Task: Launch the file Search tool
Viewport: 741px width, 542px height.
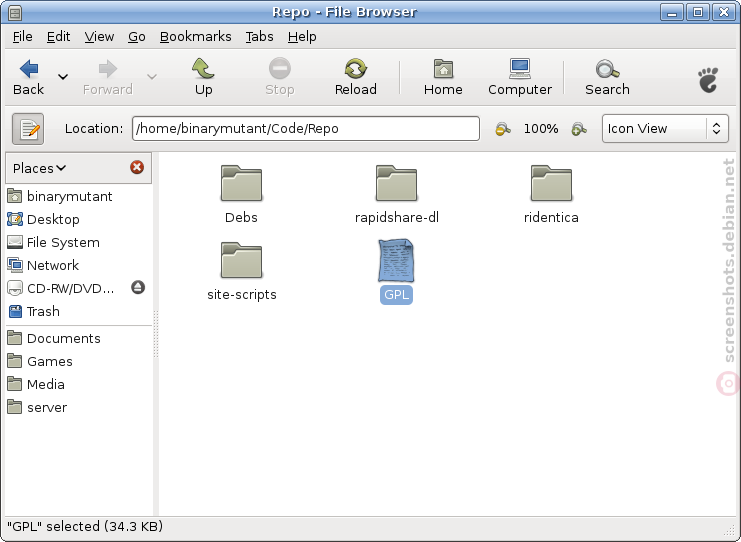Action: pos(607,77)
